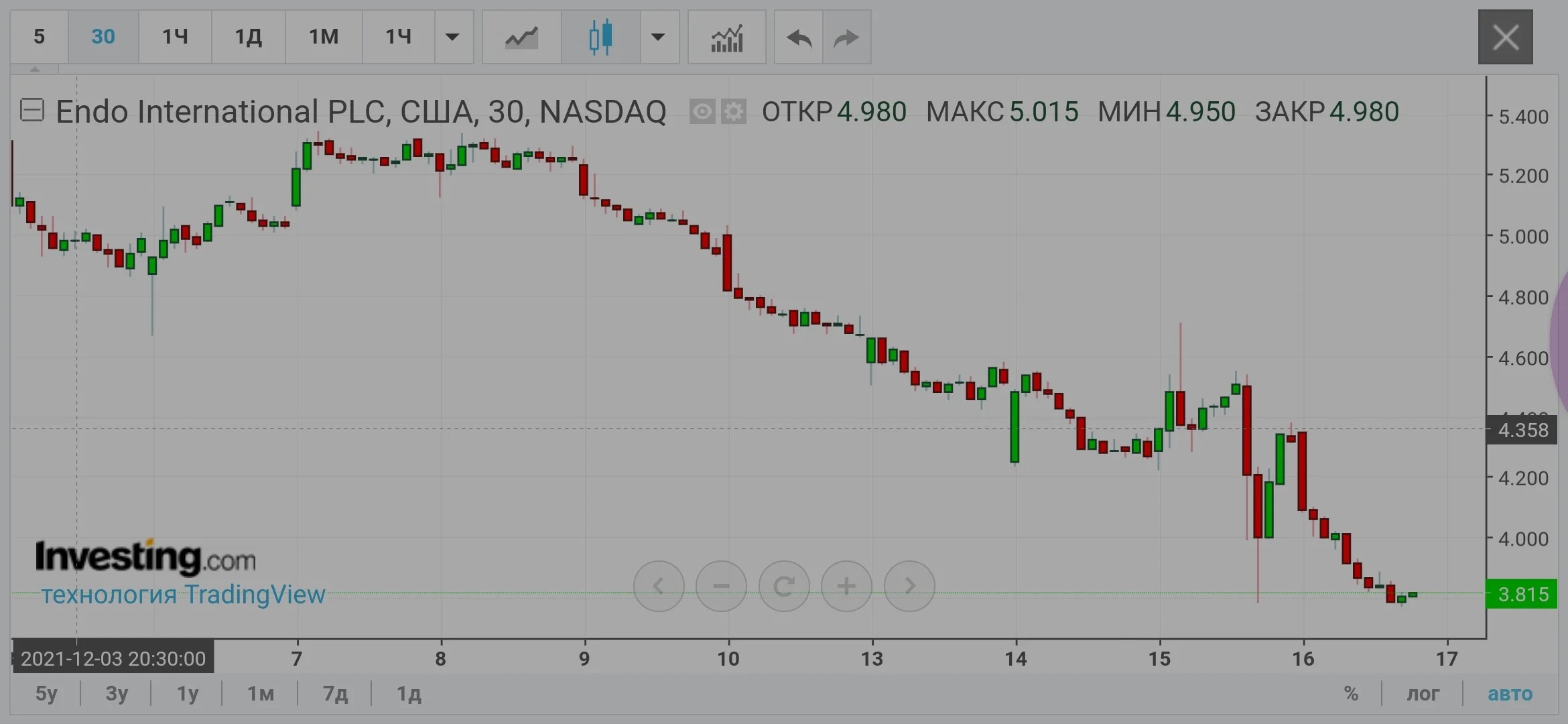Click the Endo International PLC title
This screenshot has width=1568, height=724.
pos(361,111)
